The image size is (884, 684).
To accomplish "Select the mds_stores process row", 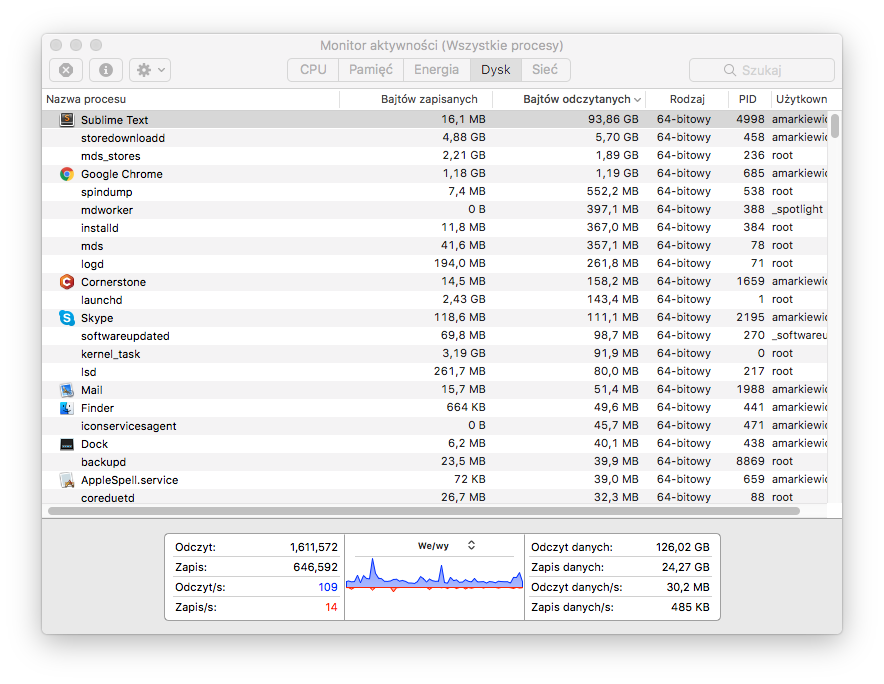I will (x=435, y=156).
